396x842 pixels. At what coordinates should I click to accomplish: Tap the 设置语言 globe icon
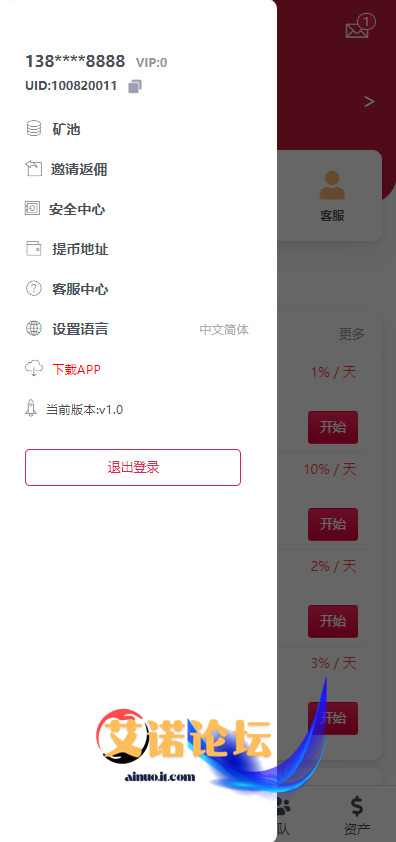click(33, 329)
